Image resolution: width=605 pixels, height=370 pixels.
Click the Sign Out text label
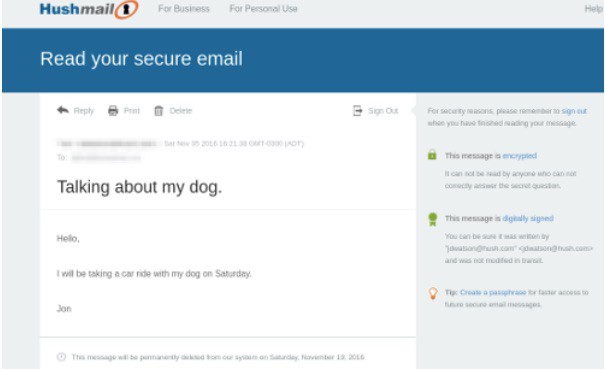(x=383, y=111)
